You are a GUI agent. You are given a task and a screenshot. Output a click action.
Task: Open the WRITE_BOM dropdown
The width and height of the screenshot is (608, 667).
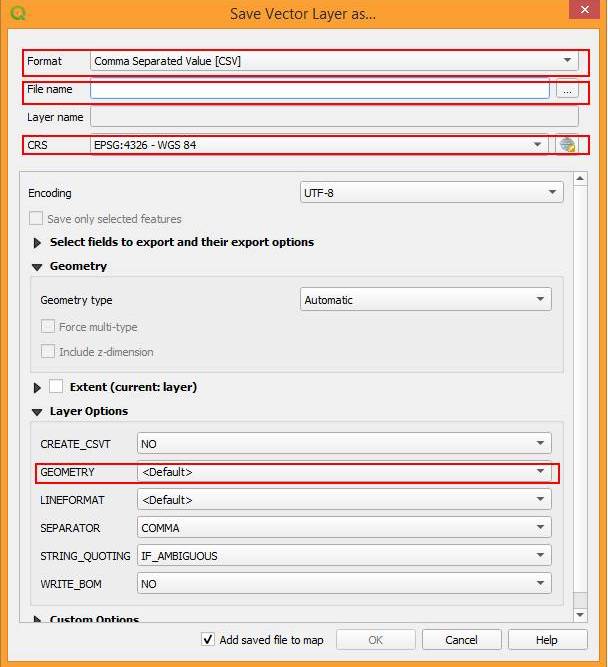[x=344, y=584]
